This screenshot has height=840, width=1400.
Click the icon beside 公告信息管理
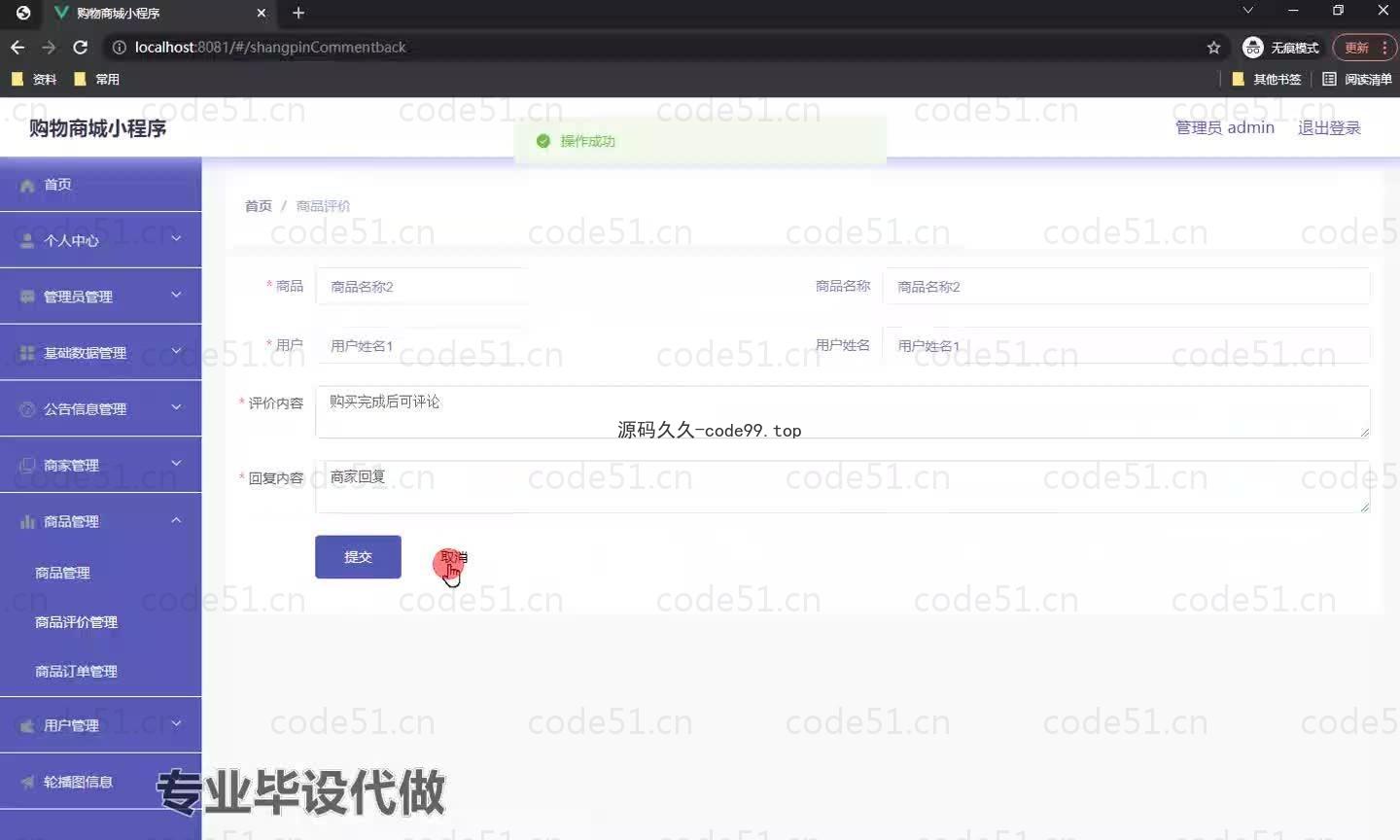27,409
